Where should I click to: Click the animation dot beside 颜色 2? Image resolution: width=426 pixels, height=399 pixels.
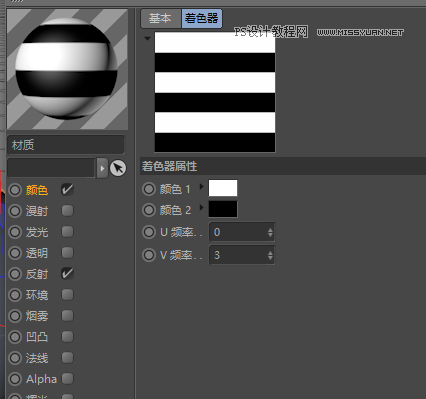pyautogui.click(x=149, y=210)
